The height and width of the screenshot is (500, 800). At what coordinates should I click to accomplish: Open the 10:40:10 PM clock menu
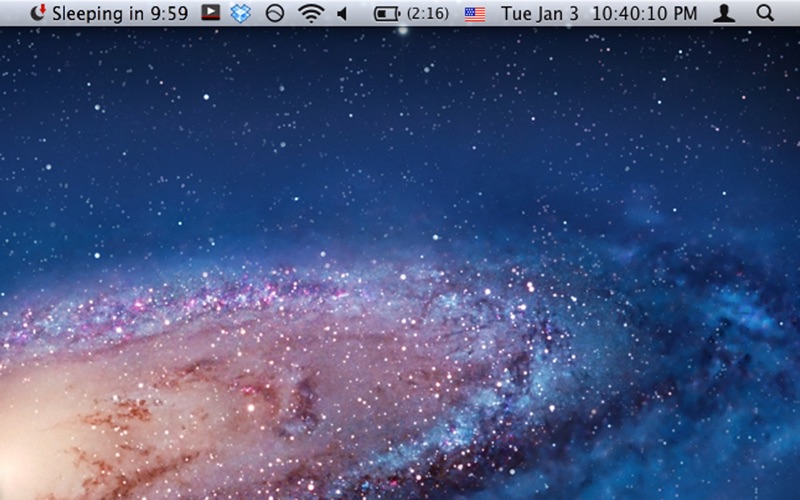[645, 14]
